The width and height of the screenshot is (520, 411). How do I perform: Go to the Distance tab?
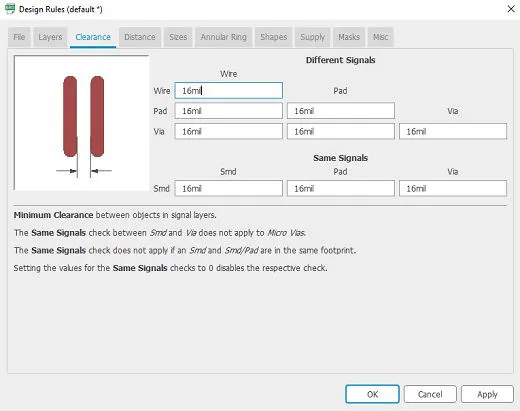point(140,37)
